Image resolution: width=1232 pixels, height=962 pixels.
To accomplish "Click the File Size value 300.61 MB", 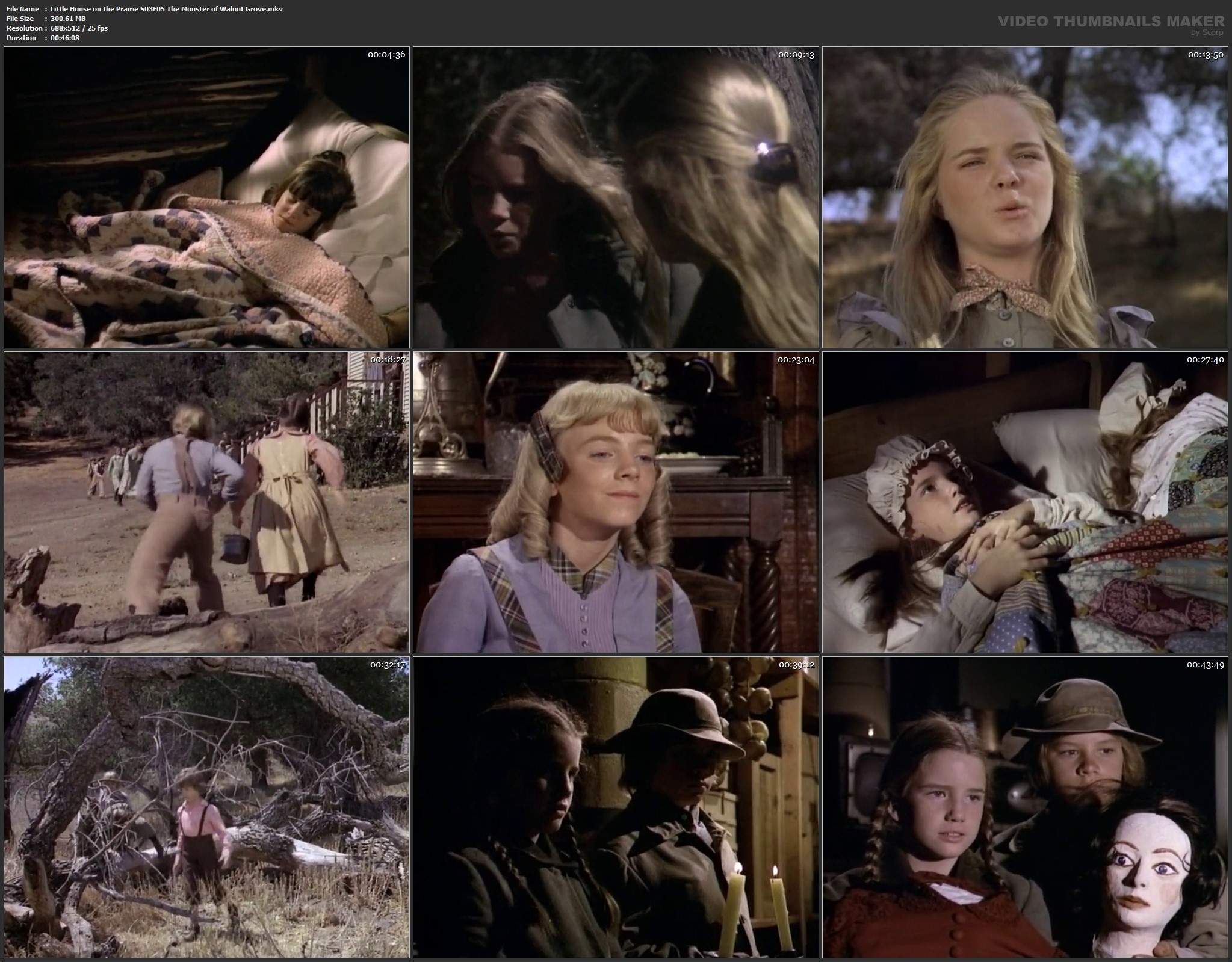I will pos(68,19).
